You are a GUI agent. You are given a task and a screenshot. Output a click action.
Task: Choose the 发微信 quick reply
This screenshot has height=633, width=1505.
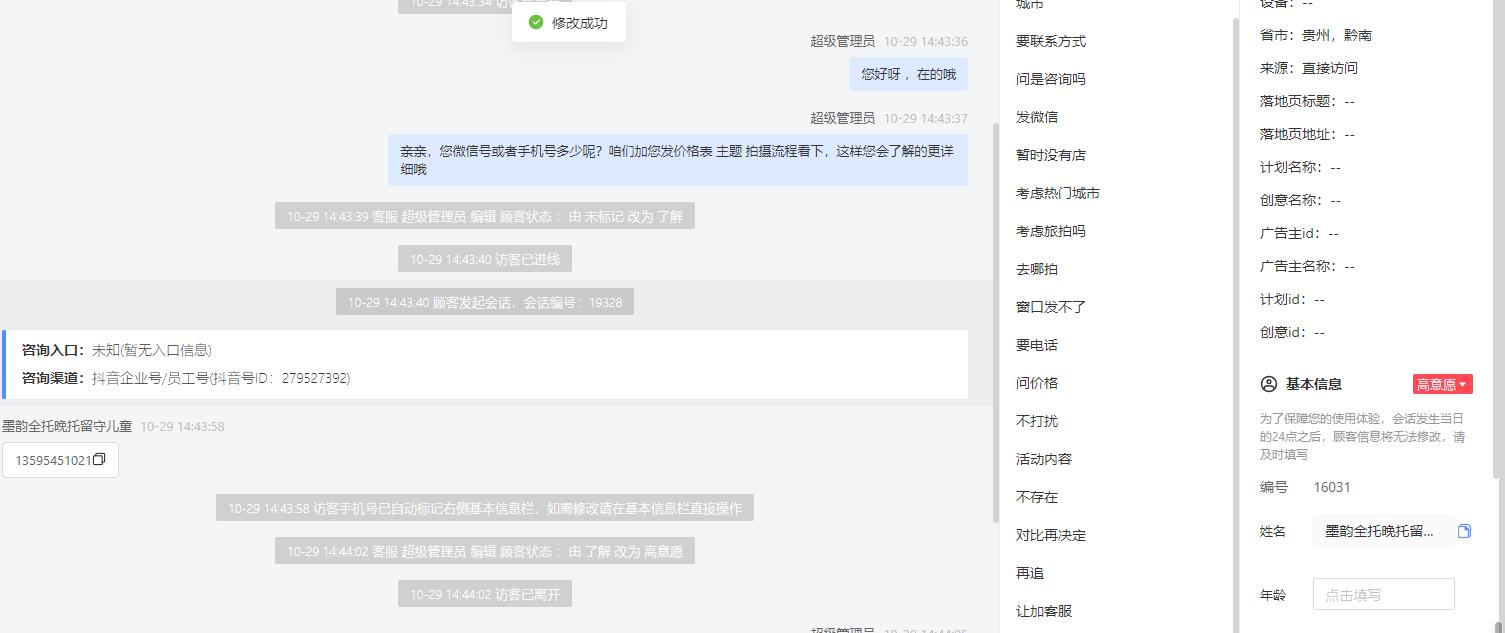(1037, 117)
